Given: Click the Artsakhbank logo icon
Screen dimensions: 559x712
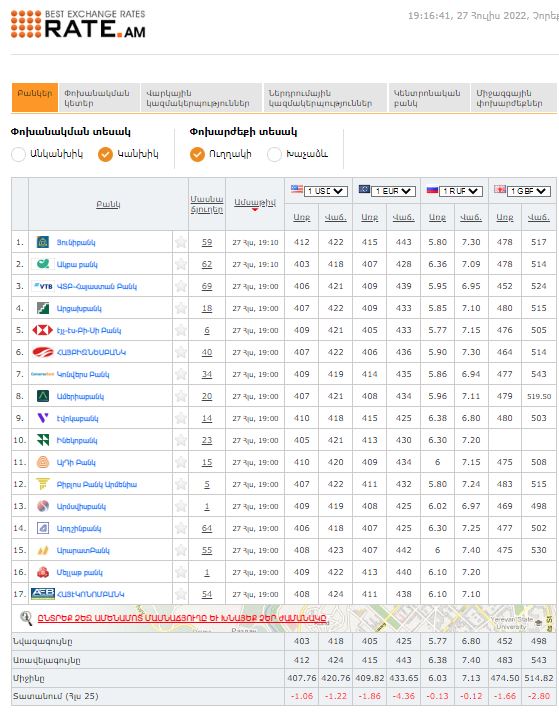Looking at the screenshot, I should (x=43, y=308).
